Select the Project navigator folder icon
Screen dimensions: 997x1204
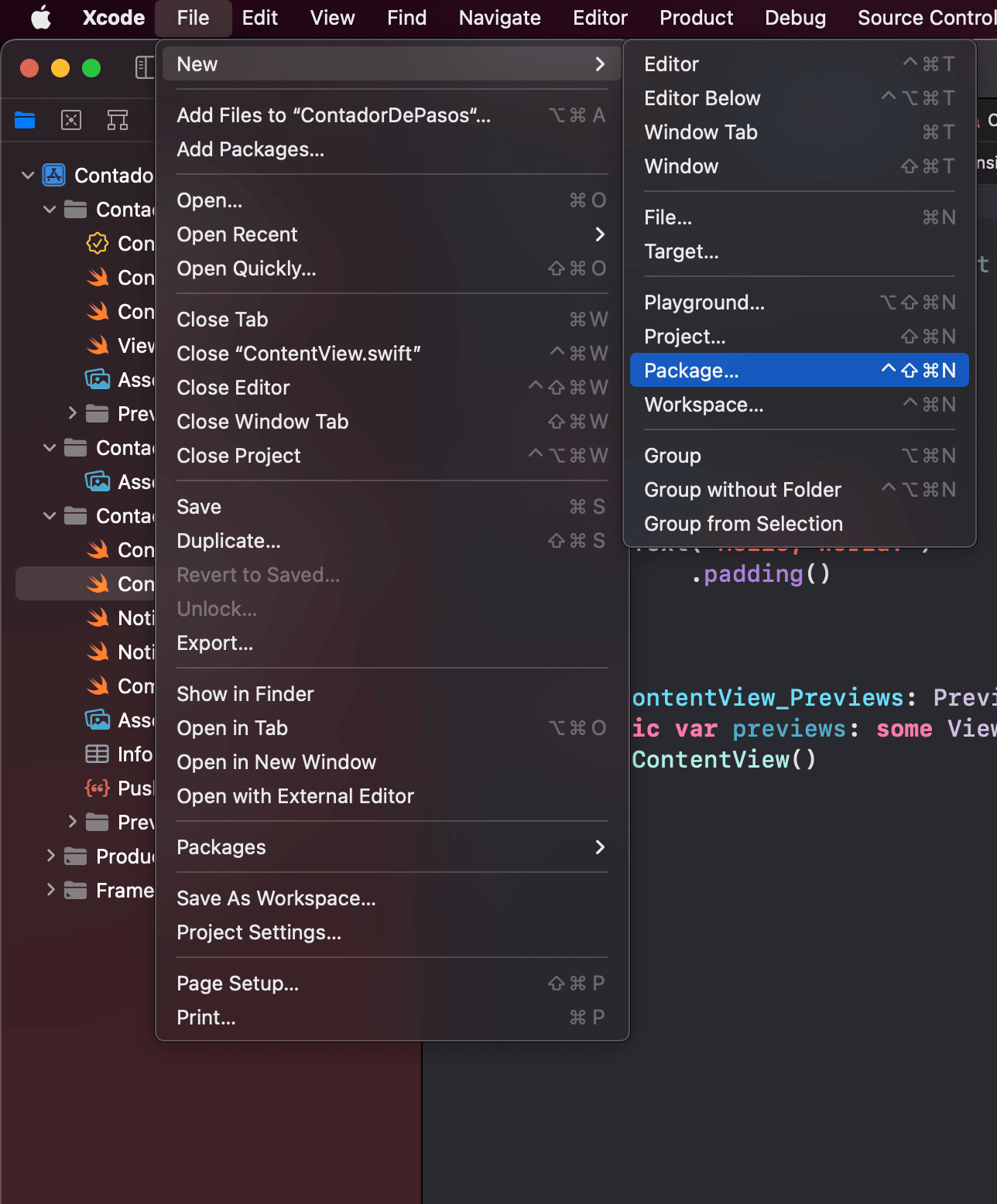pyautogui.click(x=25, y=120)
